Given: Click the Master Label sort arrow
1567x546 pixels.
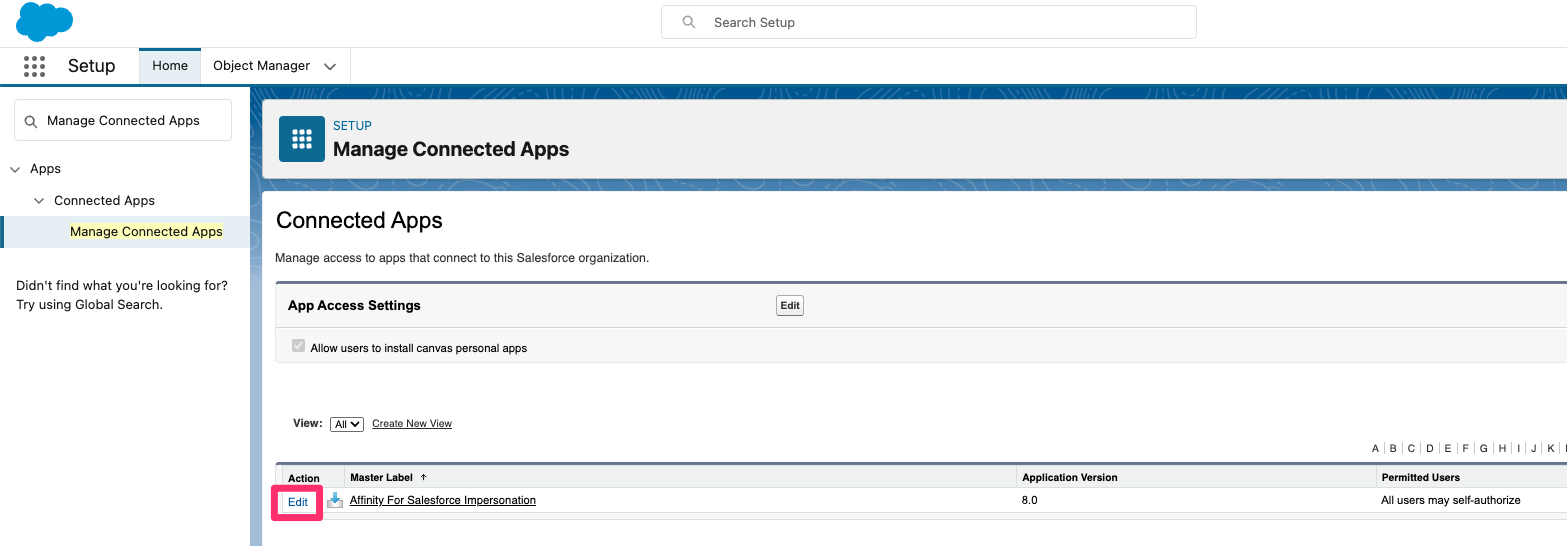Looking at the screenshot, I should (x=423, y=478).
